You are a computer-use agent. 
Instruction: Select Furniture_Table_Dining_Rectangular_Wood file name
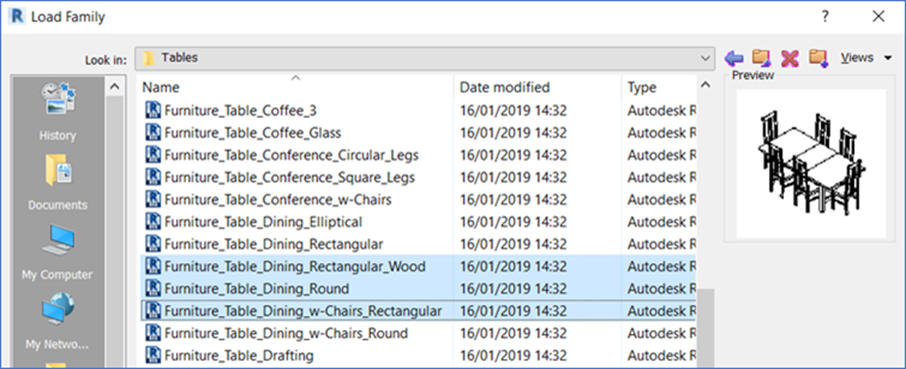click(295, 266)
